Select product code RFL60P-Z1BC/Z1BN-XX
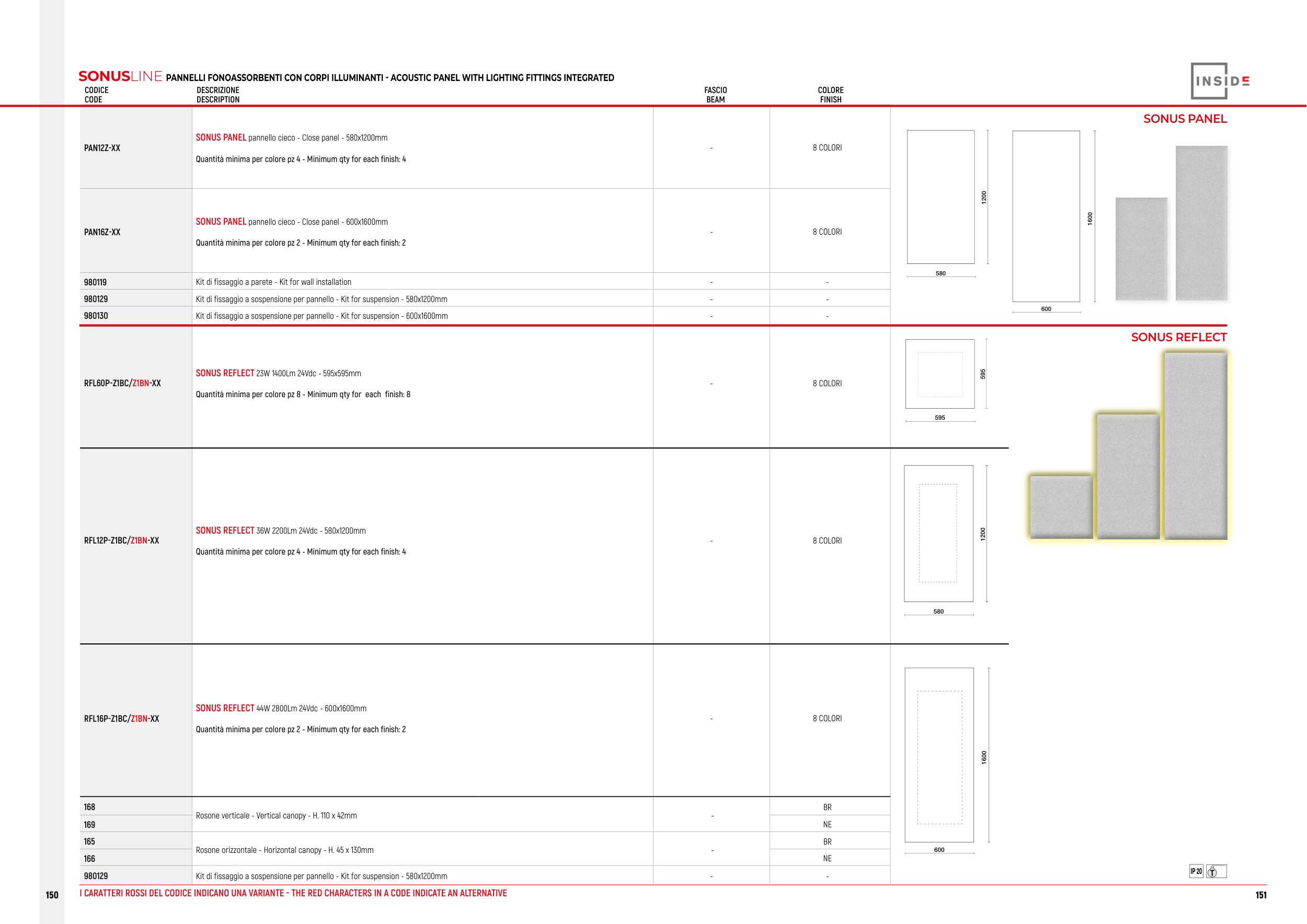The height and width of the screenshot is (924, 1307). pyautogui.click(x=122, y=384)
